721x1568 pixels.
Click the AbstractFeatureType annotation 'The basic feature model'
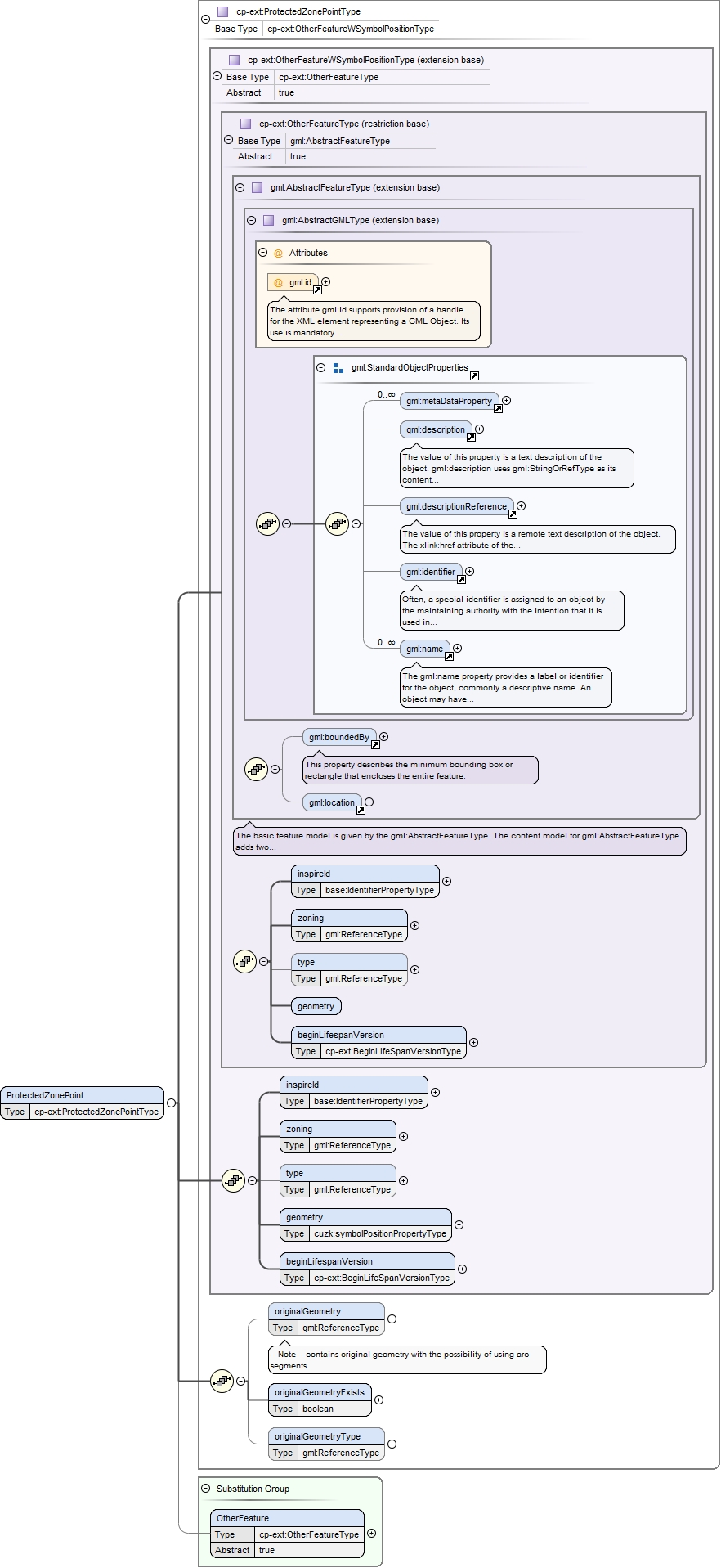[x=459, y=841]
